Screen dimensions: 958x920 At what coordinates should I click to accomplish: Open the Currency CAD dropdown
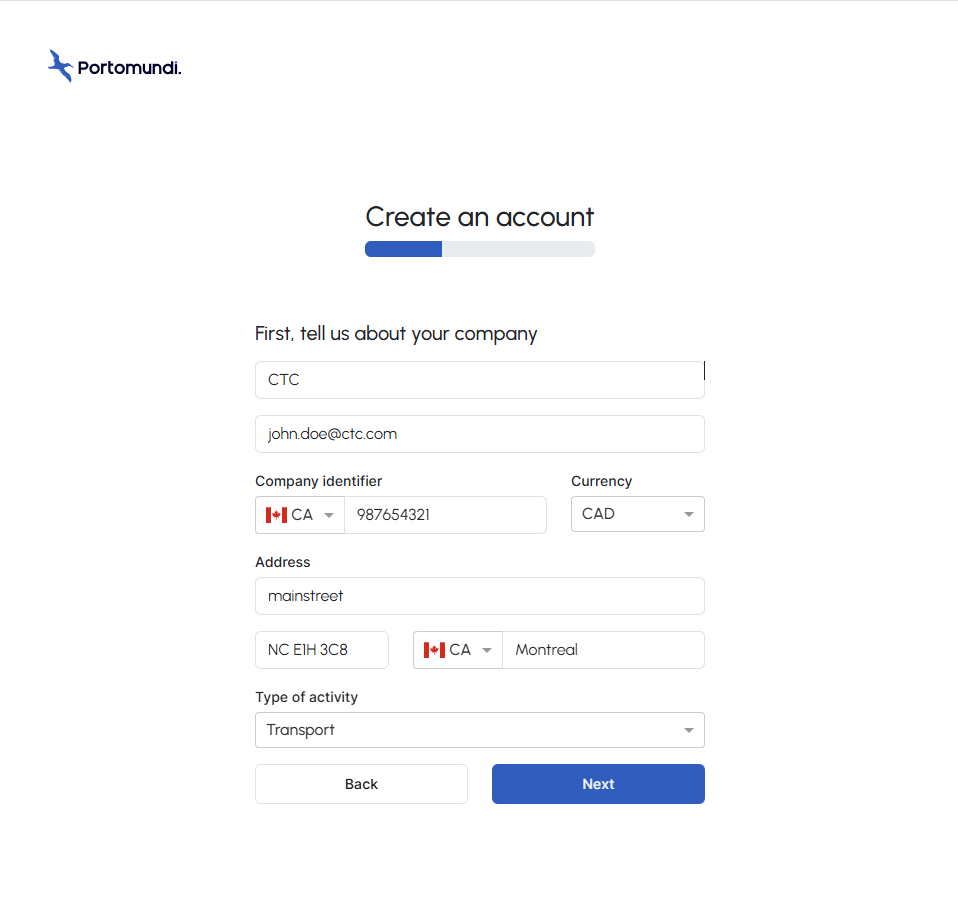point(638,514)
